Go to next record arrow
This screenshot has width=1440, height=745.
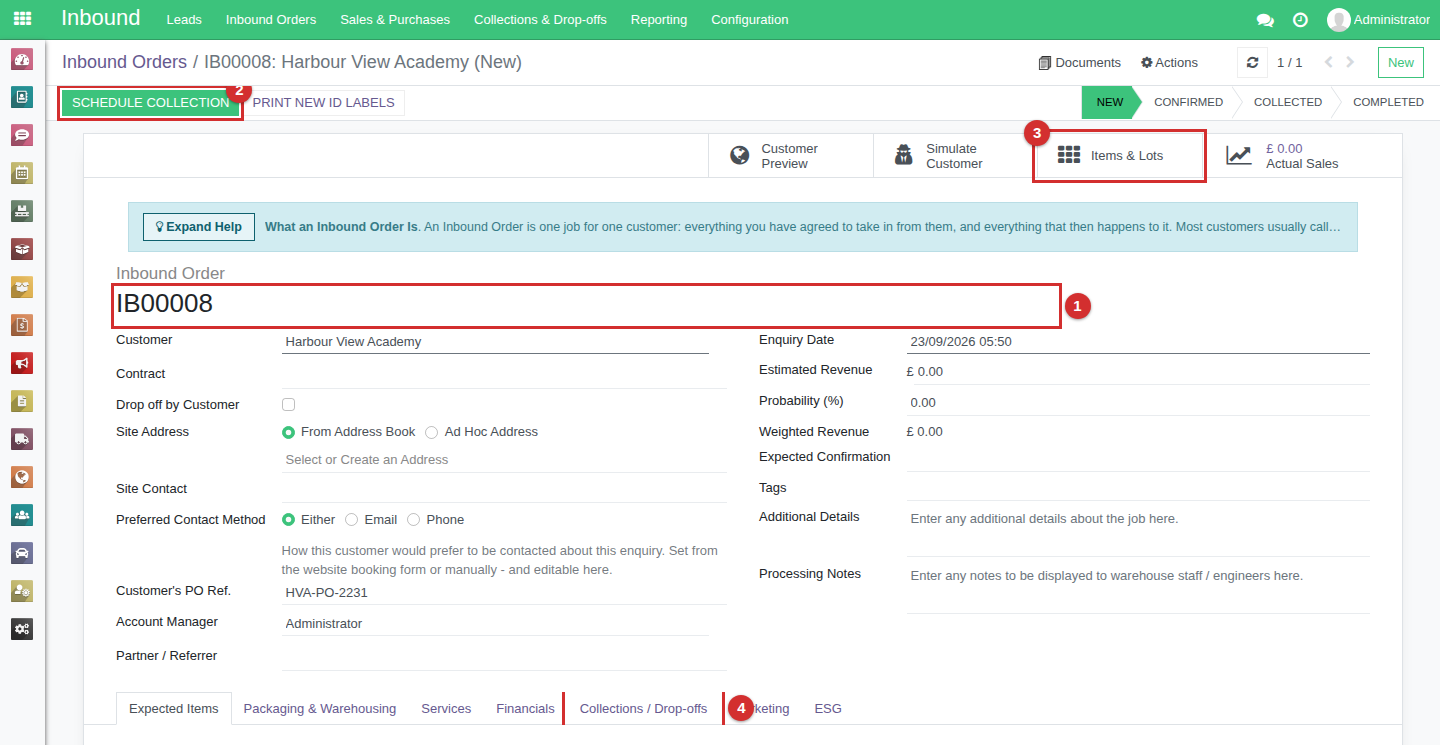(1351, 62)
